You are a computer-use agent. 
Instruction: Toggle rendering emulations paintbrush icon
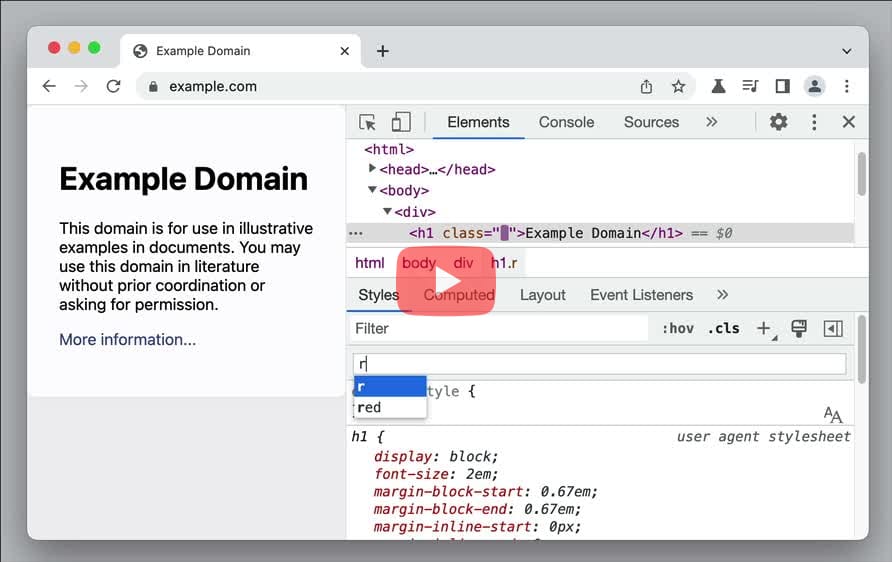[x=799, y=328]
